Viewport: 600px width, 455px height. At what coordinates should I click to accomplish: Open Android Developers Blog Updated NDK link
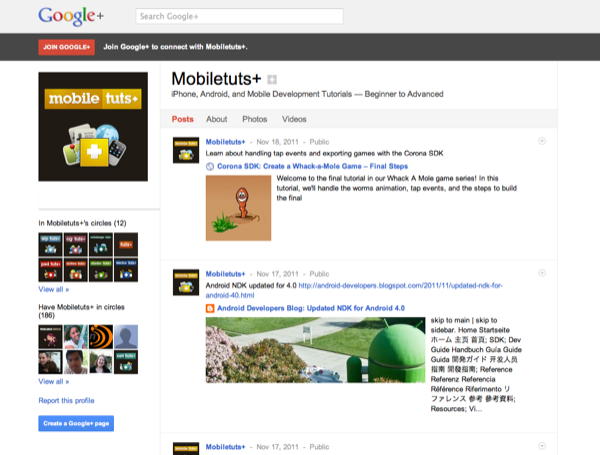tap(311, 308)
